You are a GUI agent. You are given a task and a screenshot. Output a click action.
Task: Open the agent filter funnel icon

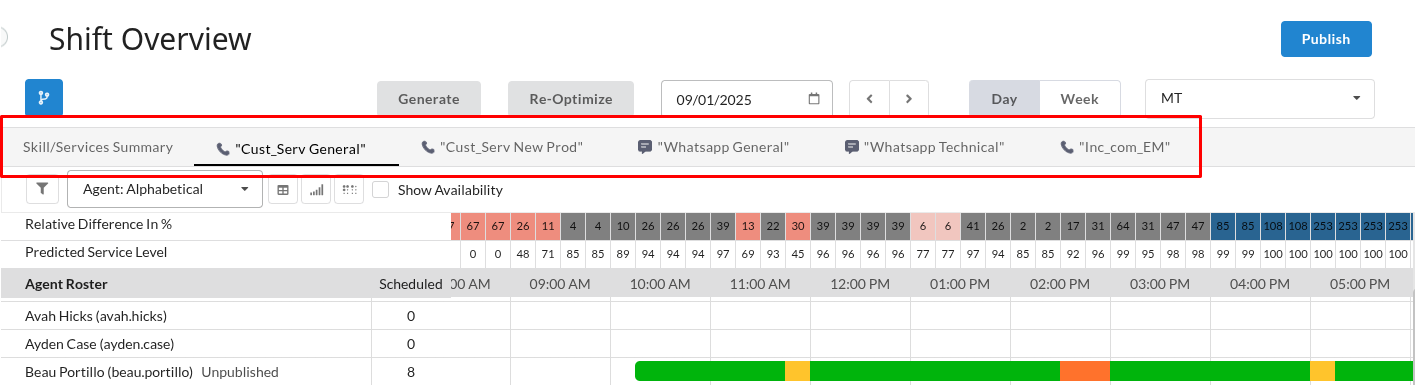(x=42, y=189)
